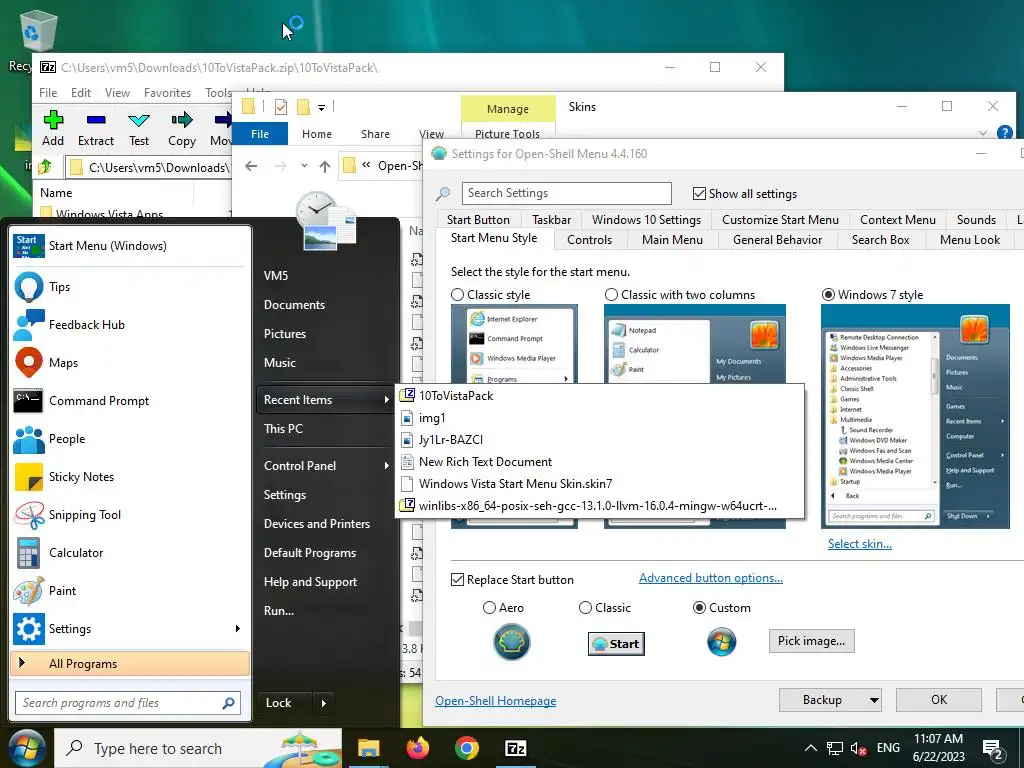Click the muted volume tray icon
Viewport: 1024px width, 768px height.
tap(859, 748)
